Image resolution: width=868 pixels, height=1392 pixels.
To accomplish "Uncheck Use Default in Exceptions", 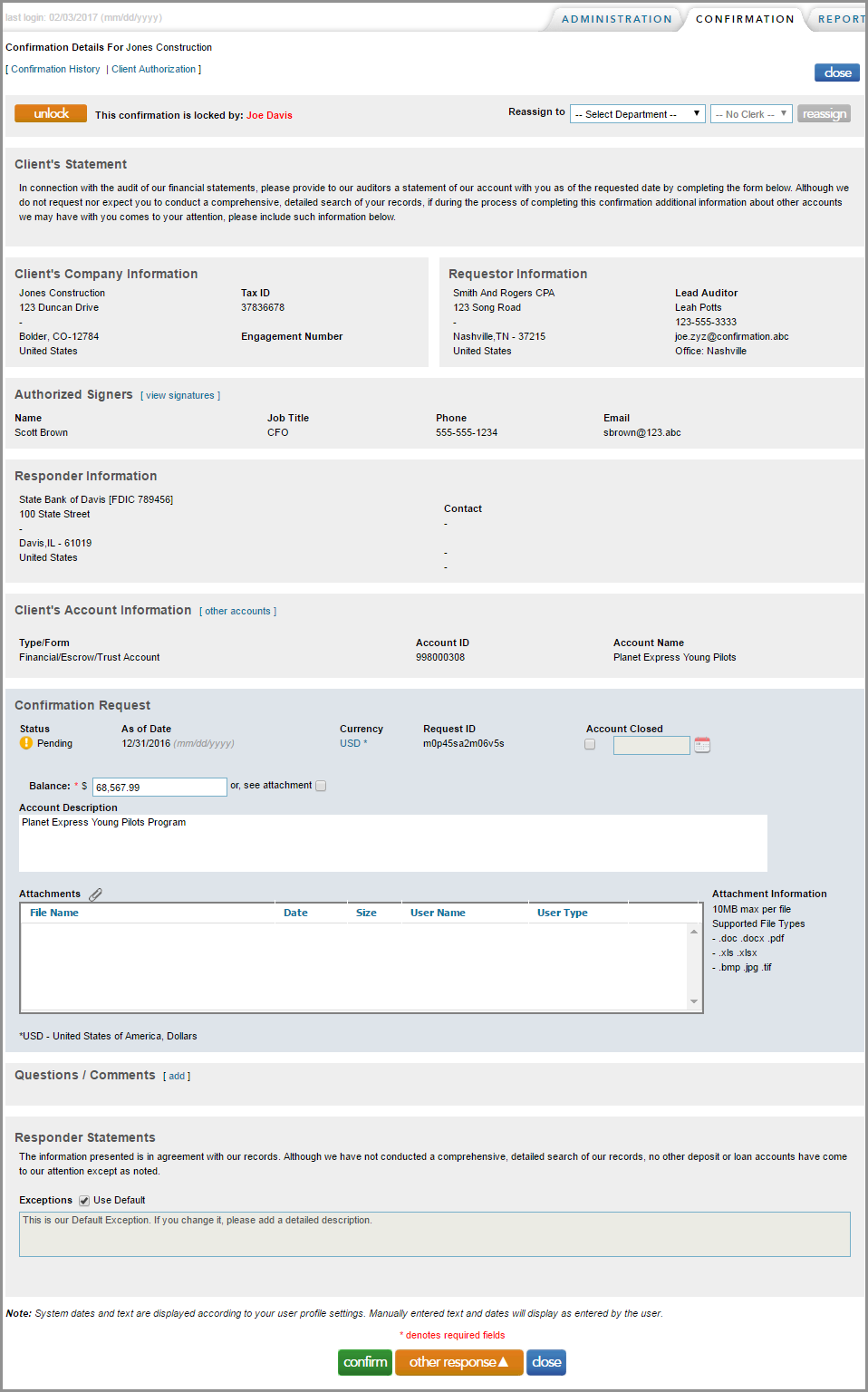I will click(83, 1200).
